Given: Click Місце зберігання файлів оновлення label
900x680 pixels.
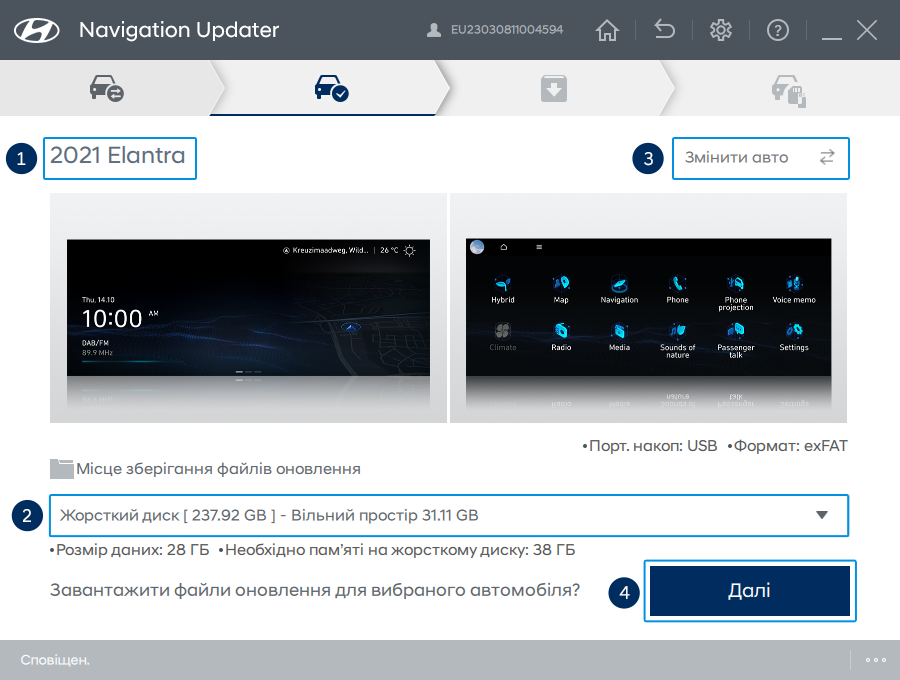Looking at the screenshot, I should [219, 469].
